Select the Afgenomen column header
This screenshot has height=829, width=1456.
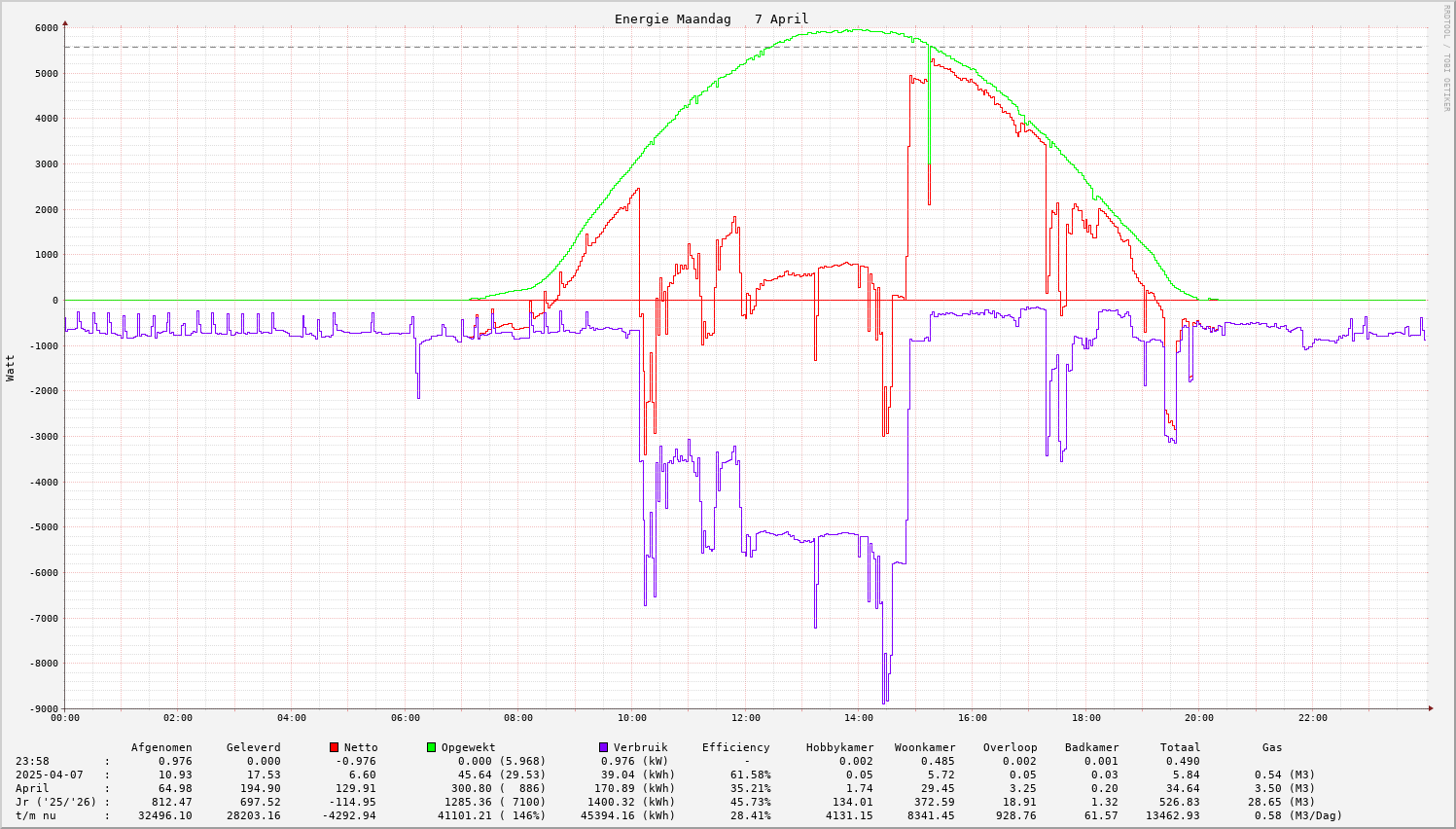point(161,747)
